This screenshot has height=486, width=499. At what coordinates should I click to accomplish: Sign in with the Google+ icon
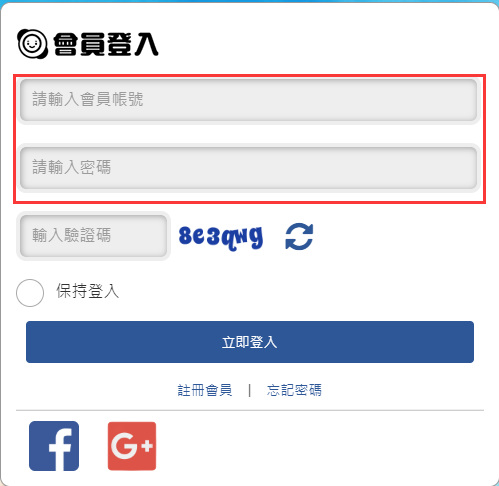click(132, 446)
